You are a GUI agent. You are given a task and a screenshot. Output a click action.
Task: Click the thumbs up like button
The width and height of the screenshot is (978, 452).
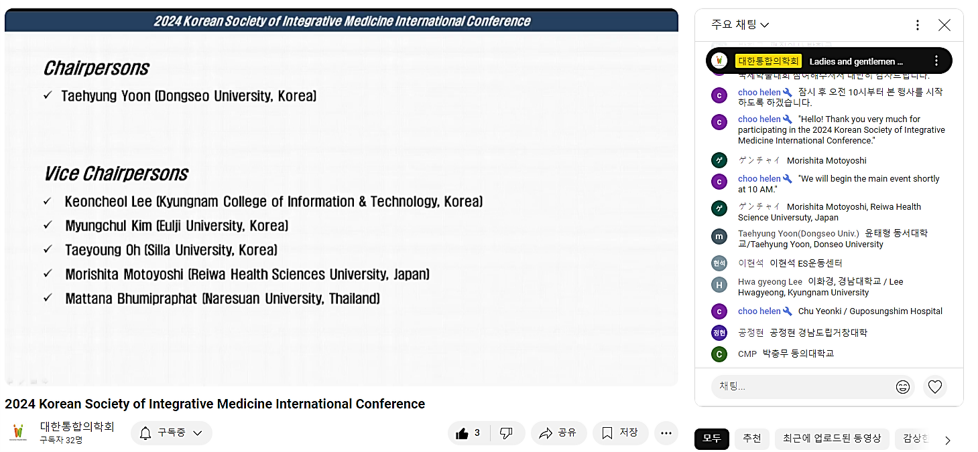[468, 433]
